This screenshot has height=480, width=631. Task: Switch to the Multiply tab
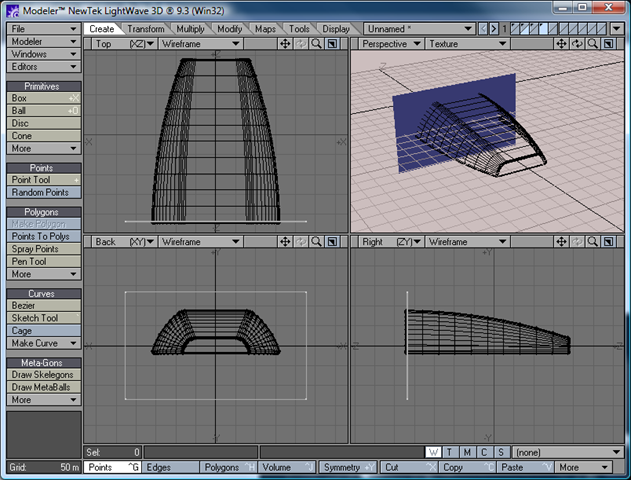click(x=189, y=29)
